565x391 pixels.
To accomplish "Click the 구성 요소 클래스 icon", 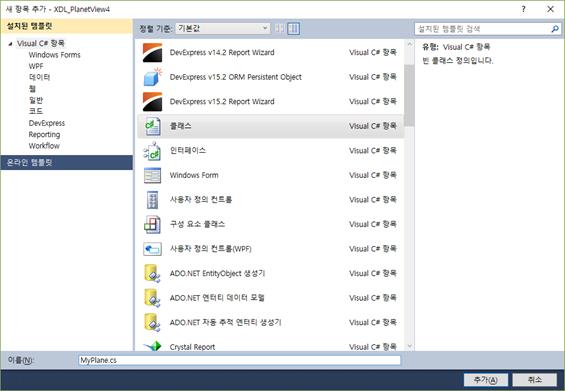I will tap(152, 224).
